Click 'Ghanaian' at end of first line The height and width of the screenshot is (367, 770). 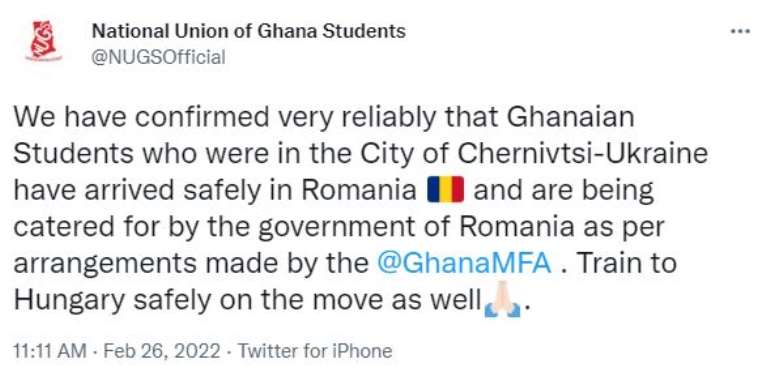570,117
